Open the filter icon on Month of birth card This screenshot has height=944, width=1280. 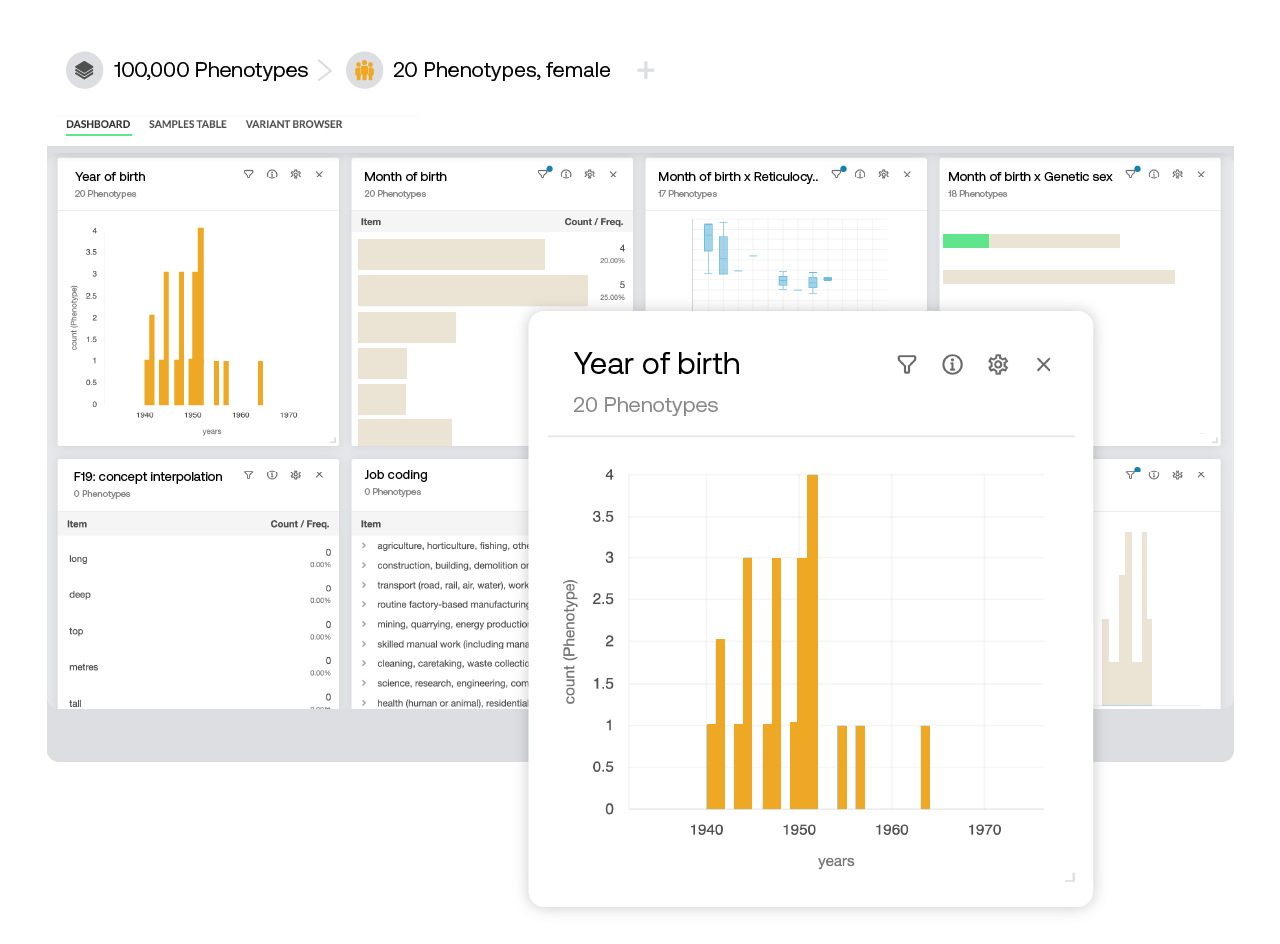[542, 172]
